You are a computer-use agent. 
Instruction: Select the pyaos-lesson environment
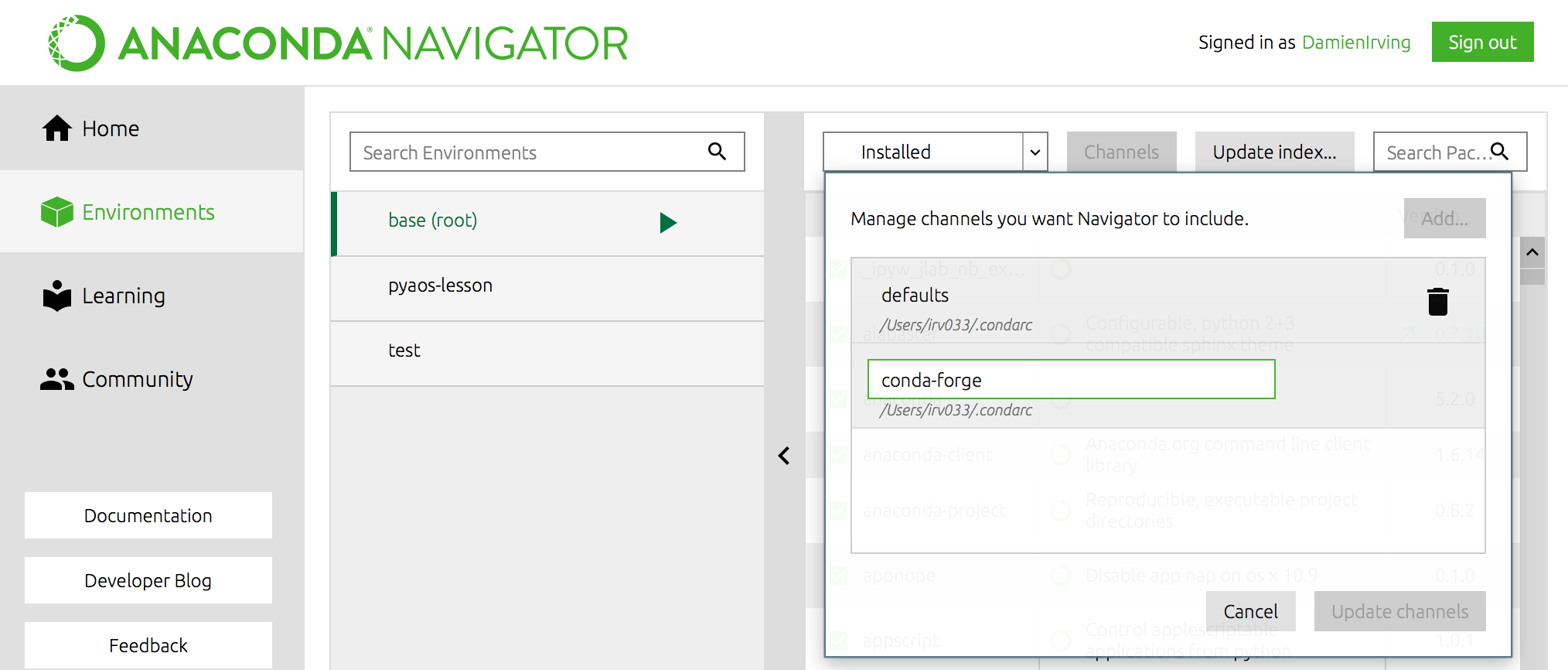pyautogui.click(x=440, y=285)
